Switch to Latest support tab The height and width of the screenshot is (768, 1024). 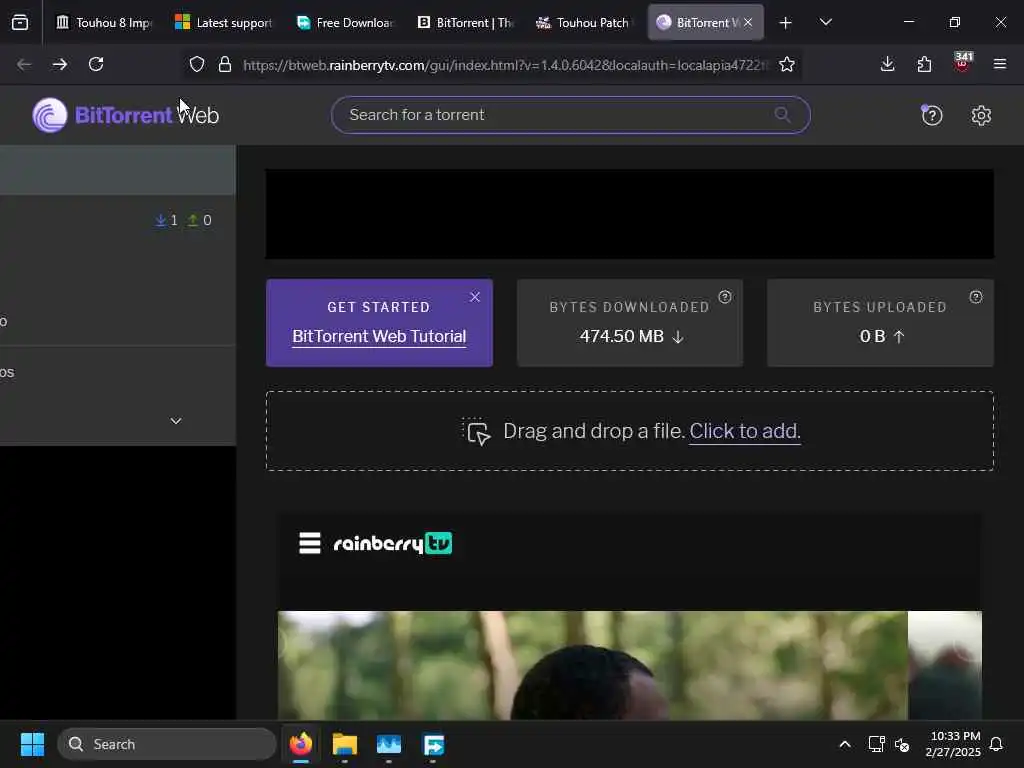coord(224,23)
